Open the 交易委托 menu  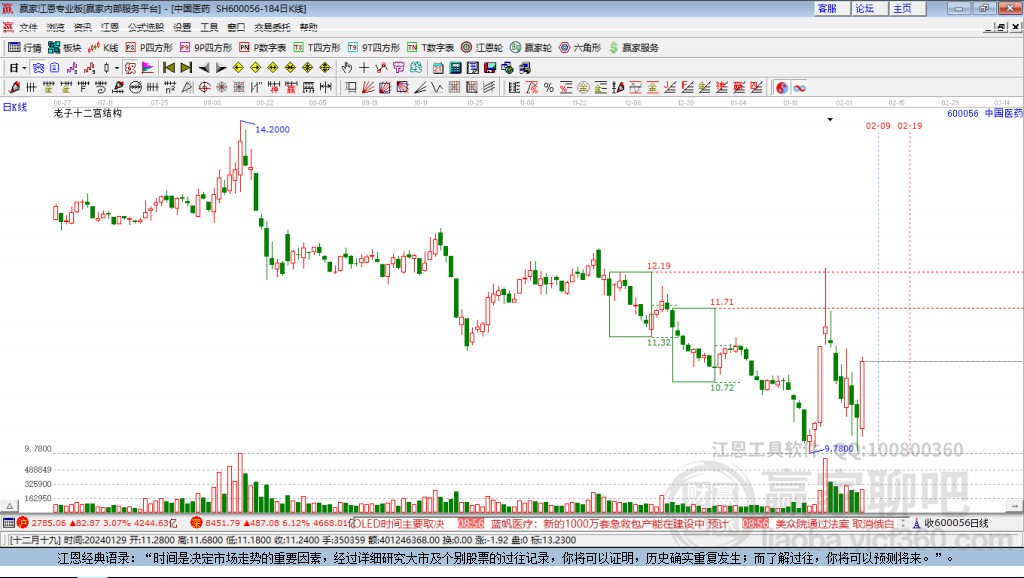(272, 27)
